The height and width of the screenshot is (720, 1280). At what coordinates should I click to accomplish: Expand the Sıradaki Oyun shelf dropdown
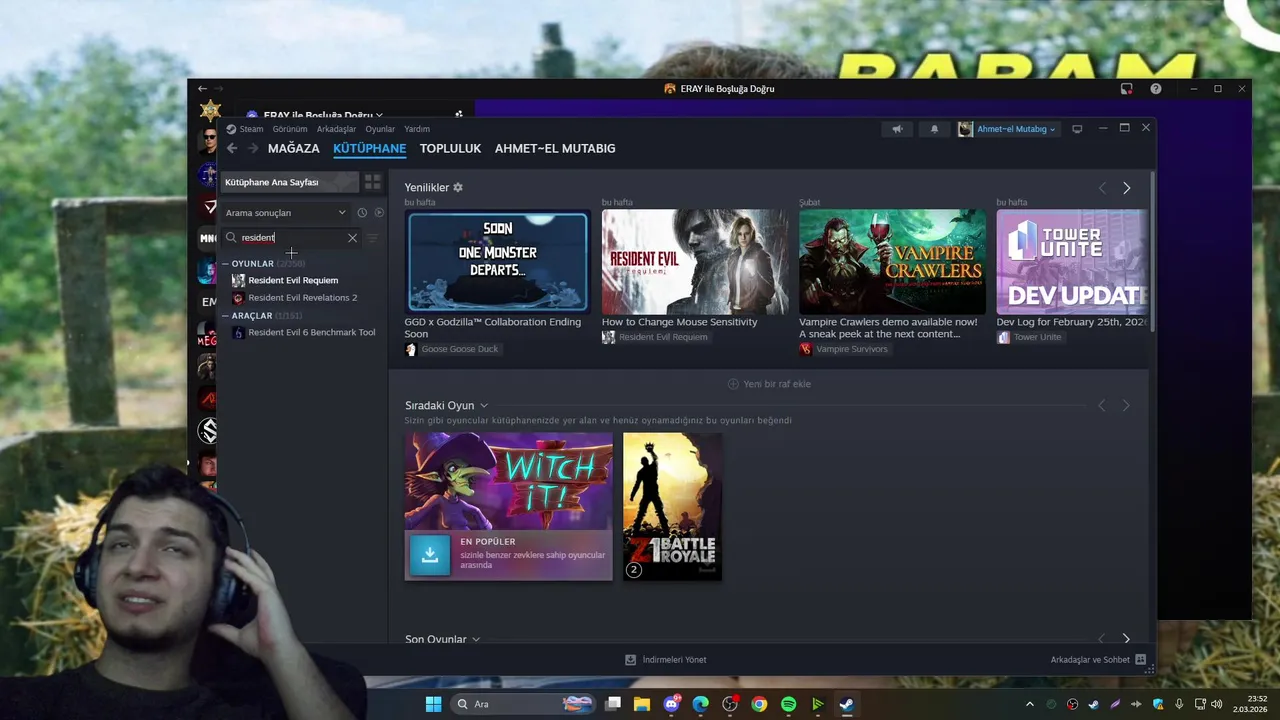click(484, 406)
